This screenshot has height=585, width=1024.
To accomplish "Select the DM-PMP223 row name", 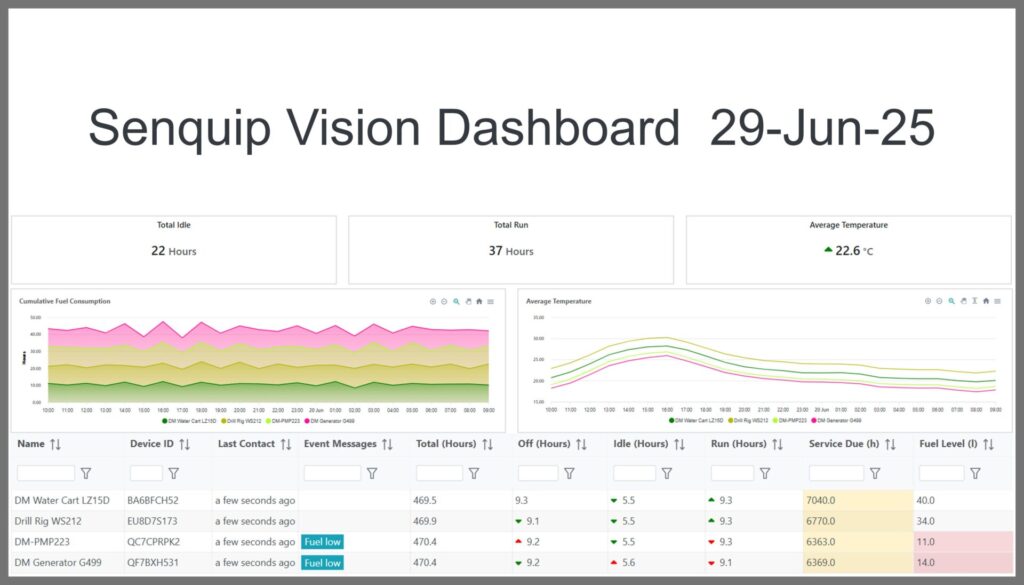I will point(42,542).
